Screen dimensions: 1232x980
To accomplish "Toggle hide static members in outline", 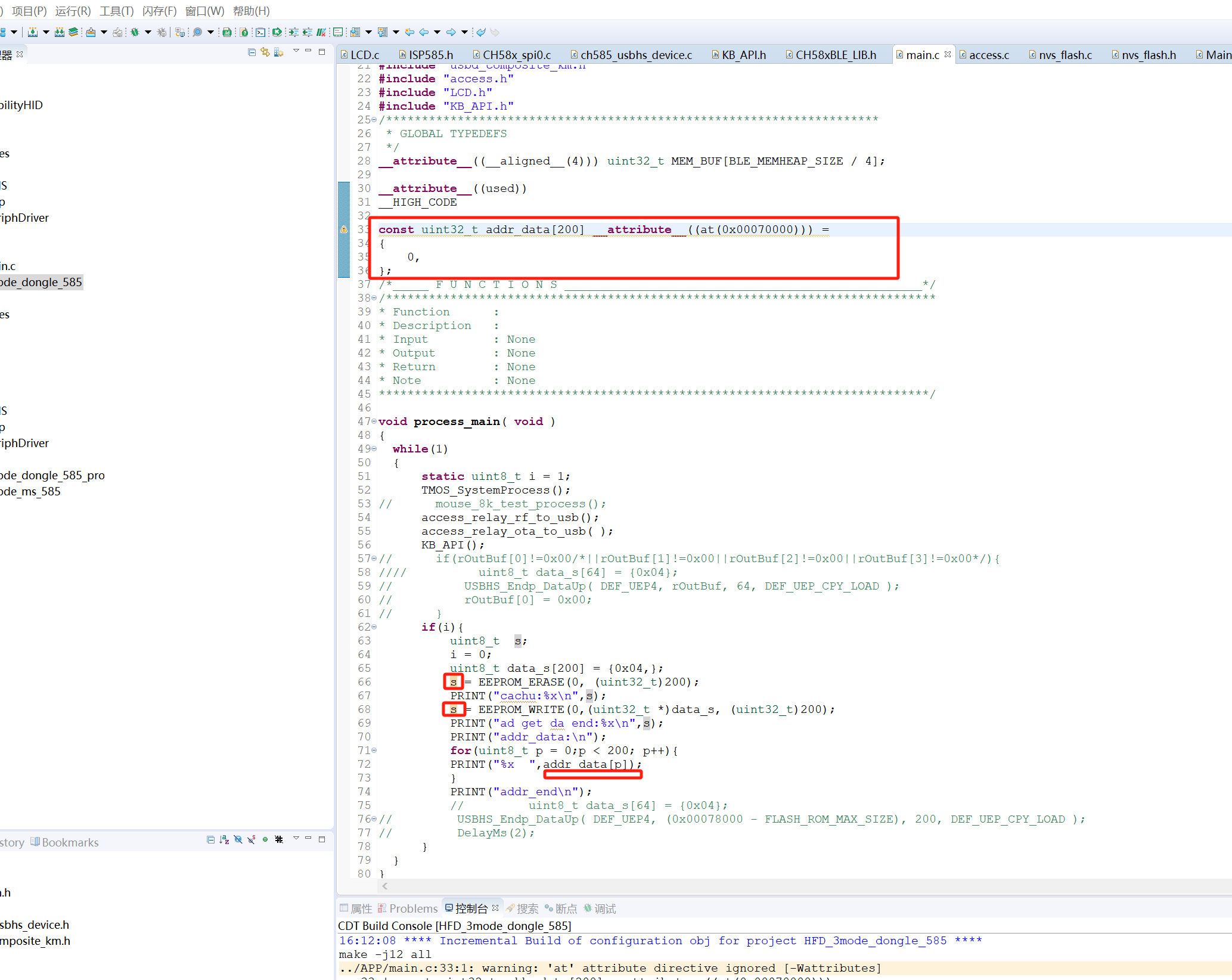I will [x=252, y=839].
